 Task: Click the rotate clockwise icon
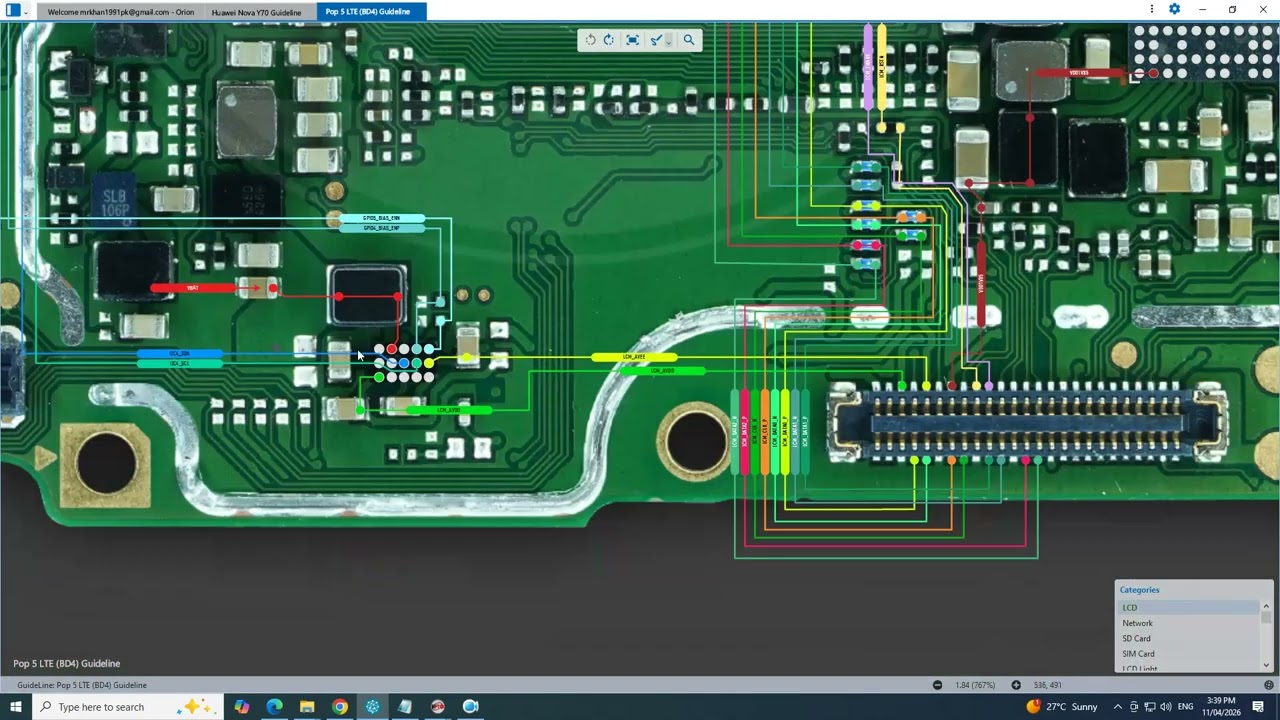coord(609,40)
